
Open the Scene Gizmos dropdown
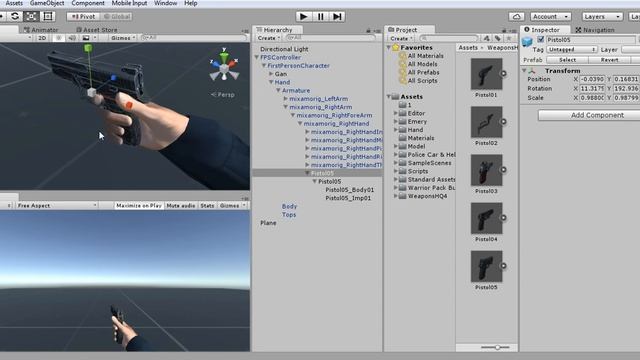point(123,38)
